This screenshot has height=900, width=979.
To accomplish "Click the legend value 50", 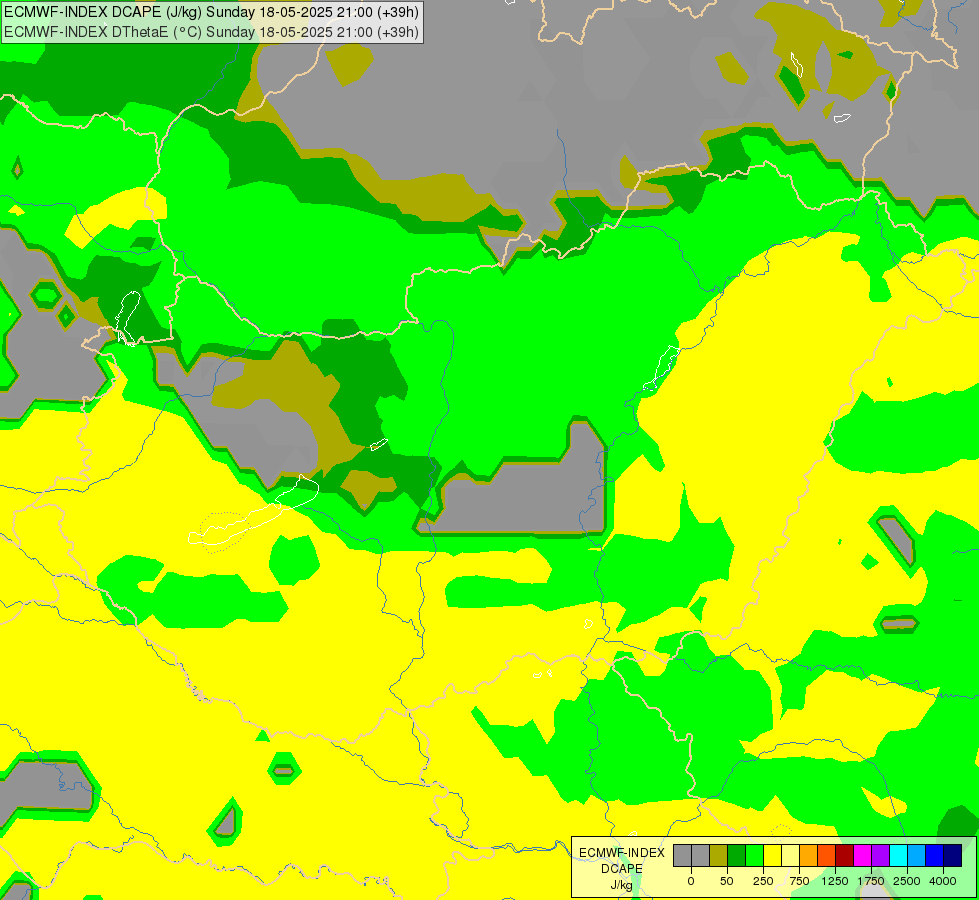I will tap(727, 881).
